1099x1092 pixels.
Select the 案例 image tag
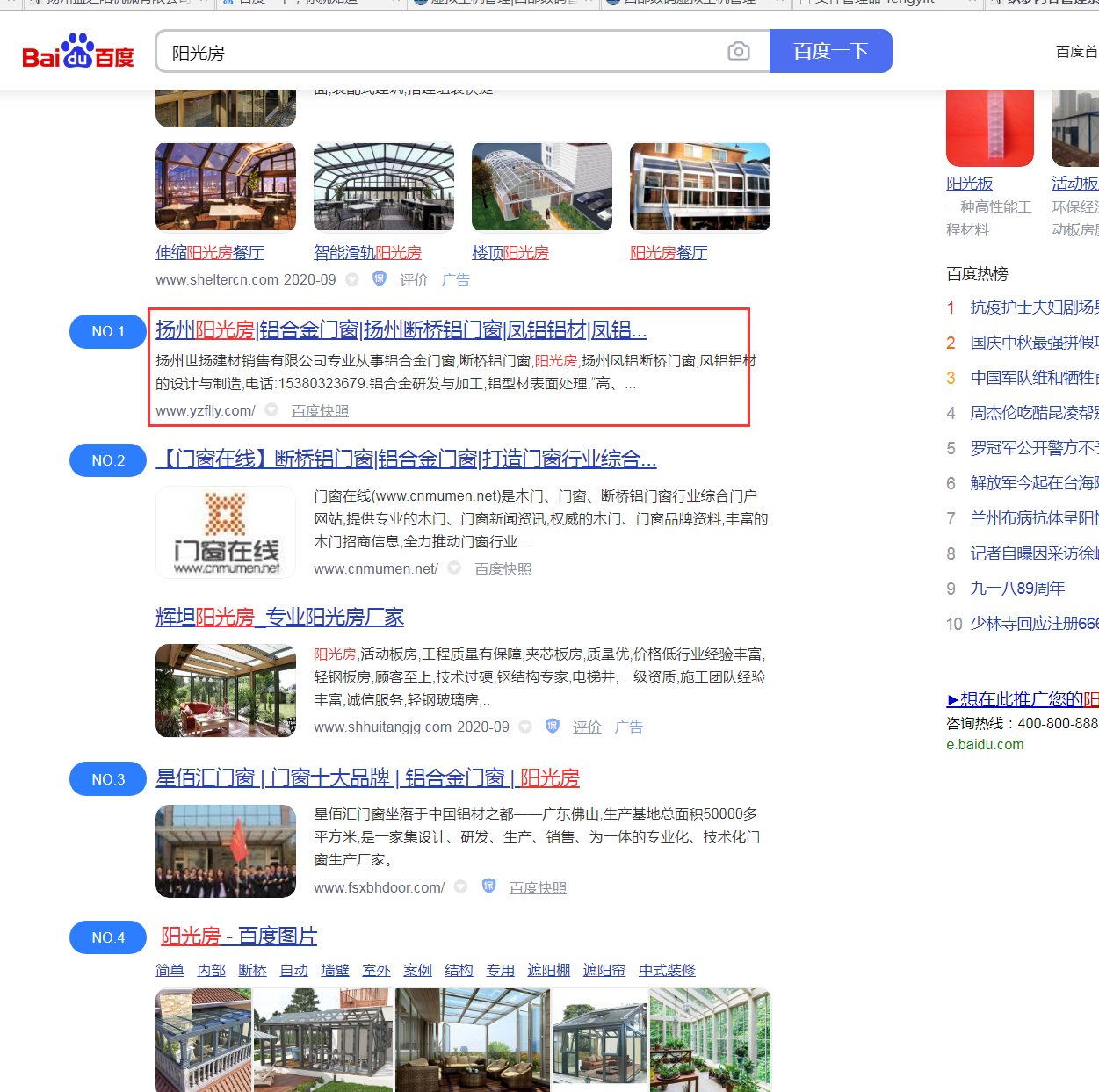click(x=417, y=970)
